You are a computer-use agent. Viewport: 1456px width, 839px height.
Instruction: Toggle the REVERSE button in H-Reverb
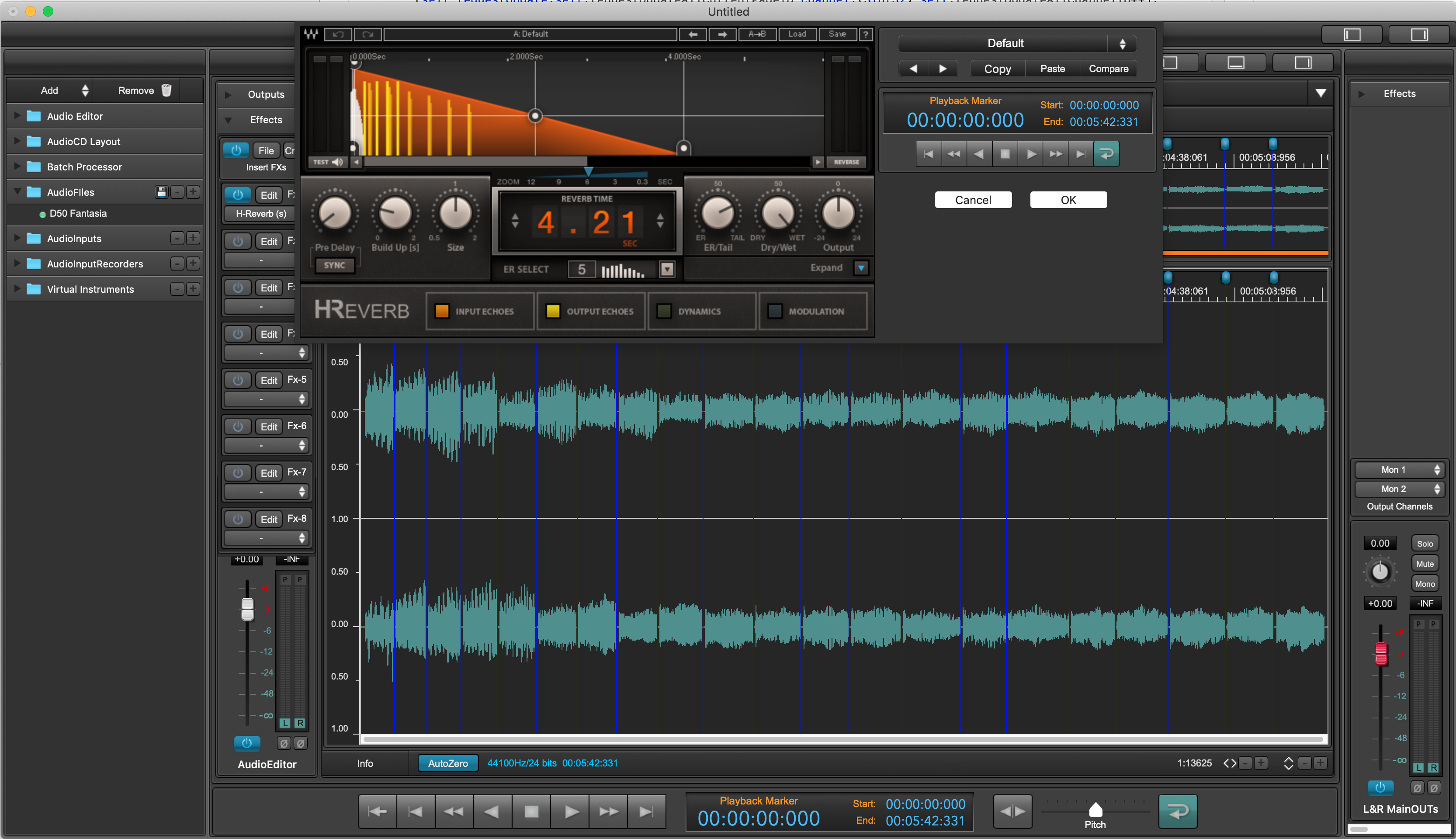click(x=846, y=163)
